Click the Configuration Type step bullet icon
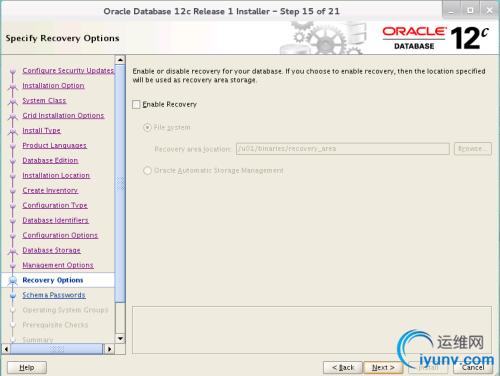This screenshot has height=376, width=500. (x=13, y=206)
